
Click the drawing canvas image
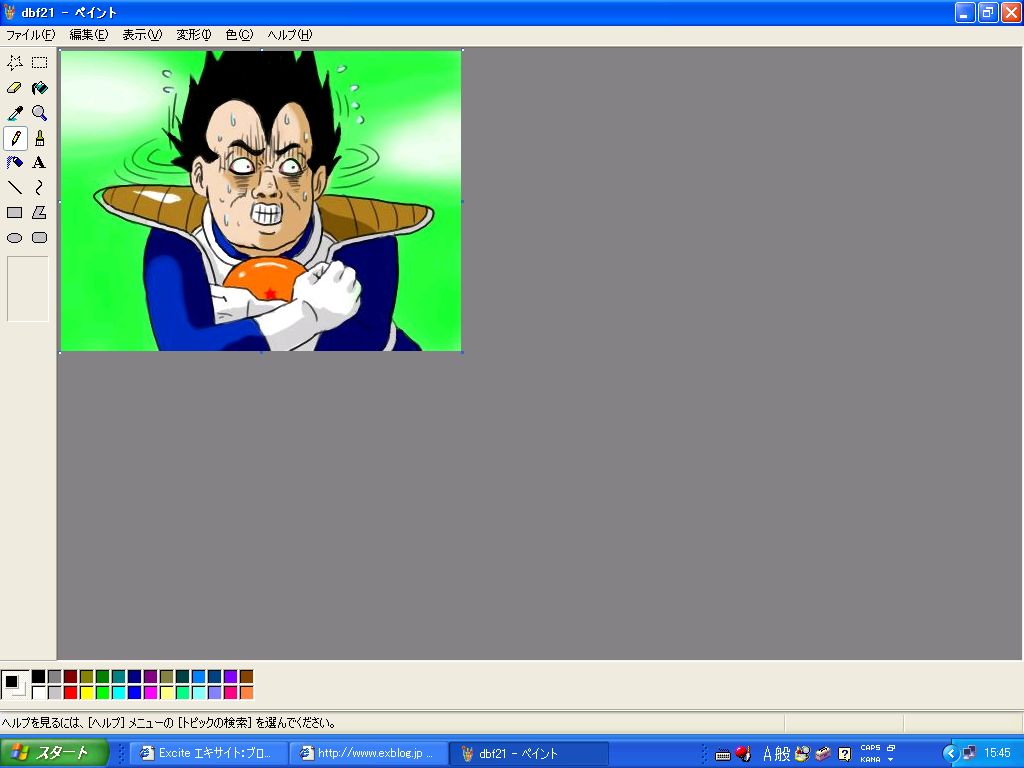pyautogui.click(x=261, y=200)
